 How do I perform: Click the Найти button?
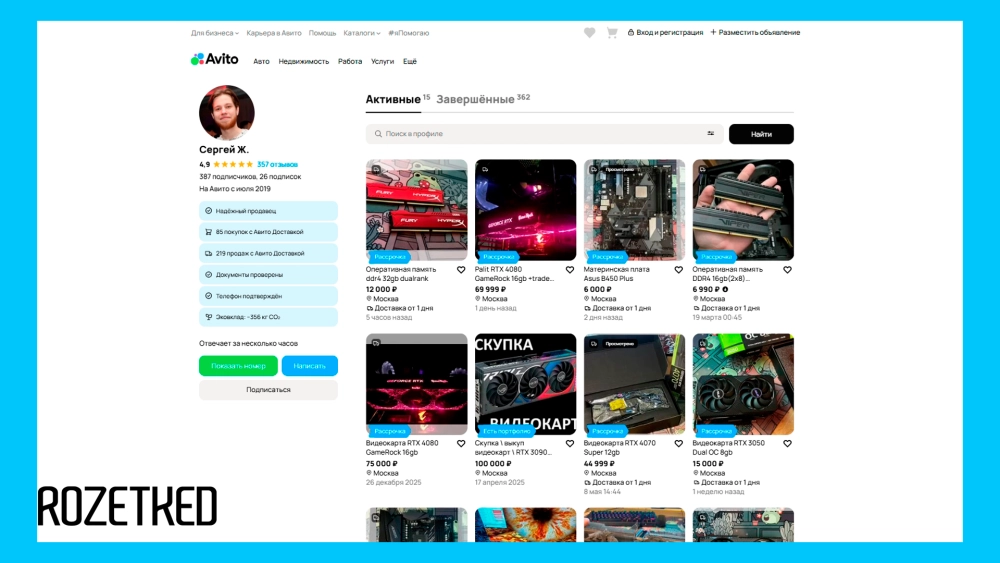point(761,134)
